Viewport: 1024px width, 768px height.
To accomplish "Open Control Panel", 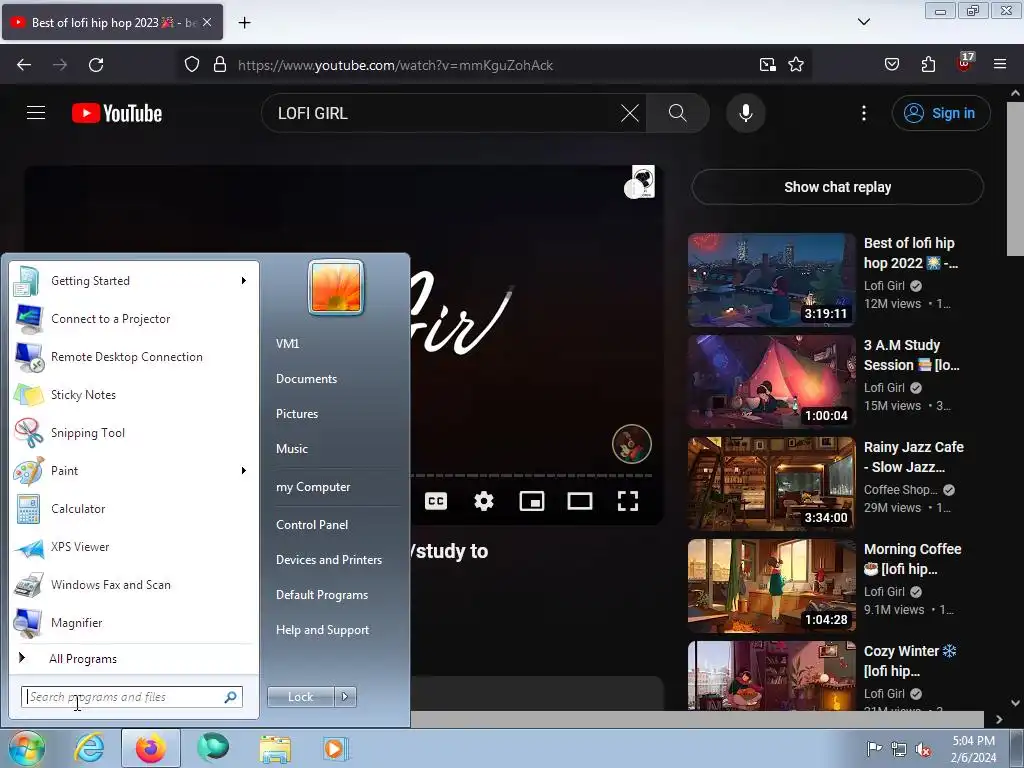I will pos(312,525).
